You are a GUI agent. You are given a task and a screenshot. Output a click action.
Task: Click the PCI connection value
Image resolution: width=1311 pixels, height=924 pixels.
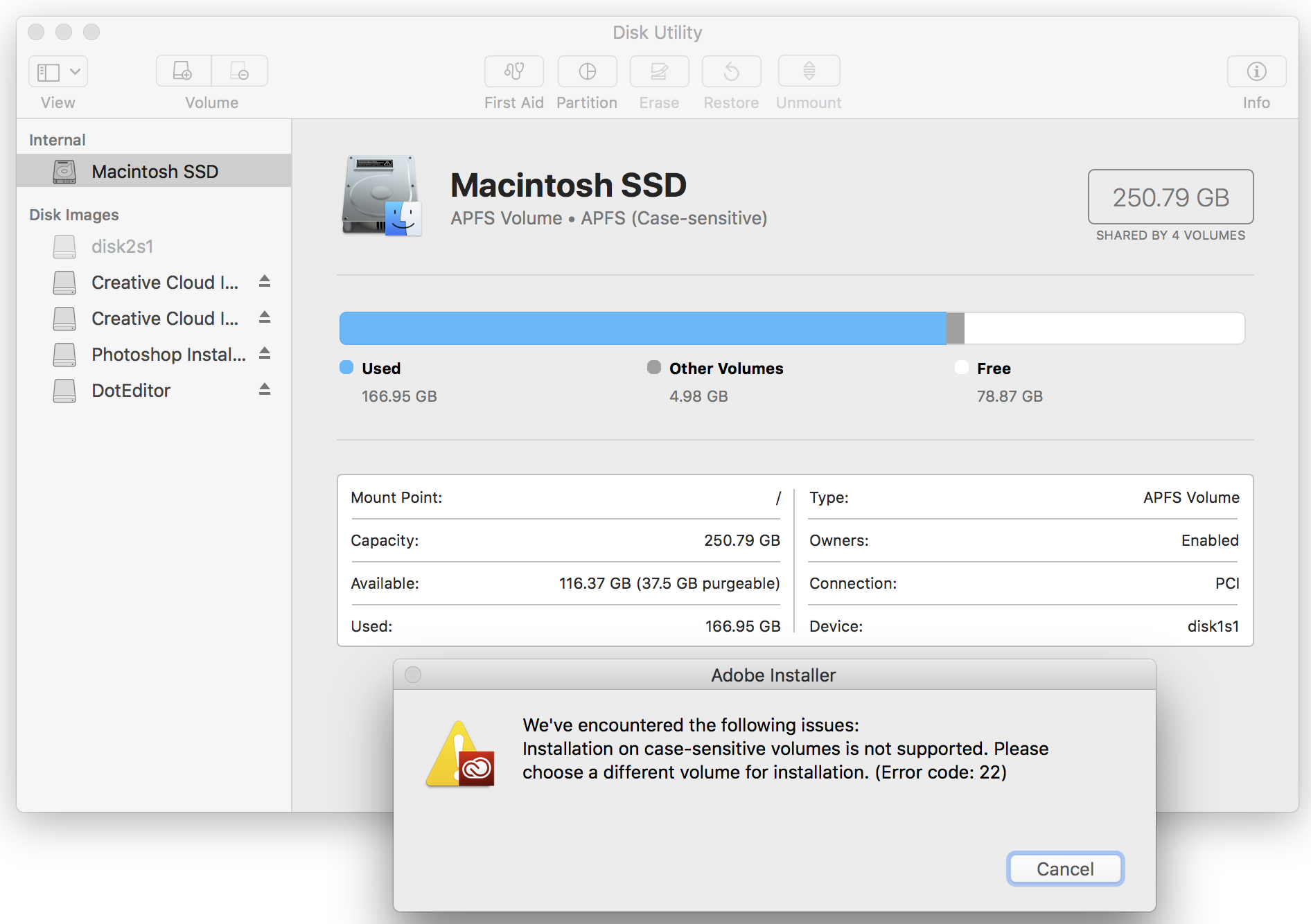click(x=1227, y=583)
